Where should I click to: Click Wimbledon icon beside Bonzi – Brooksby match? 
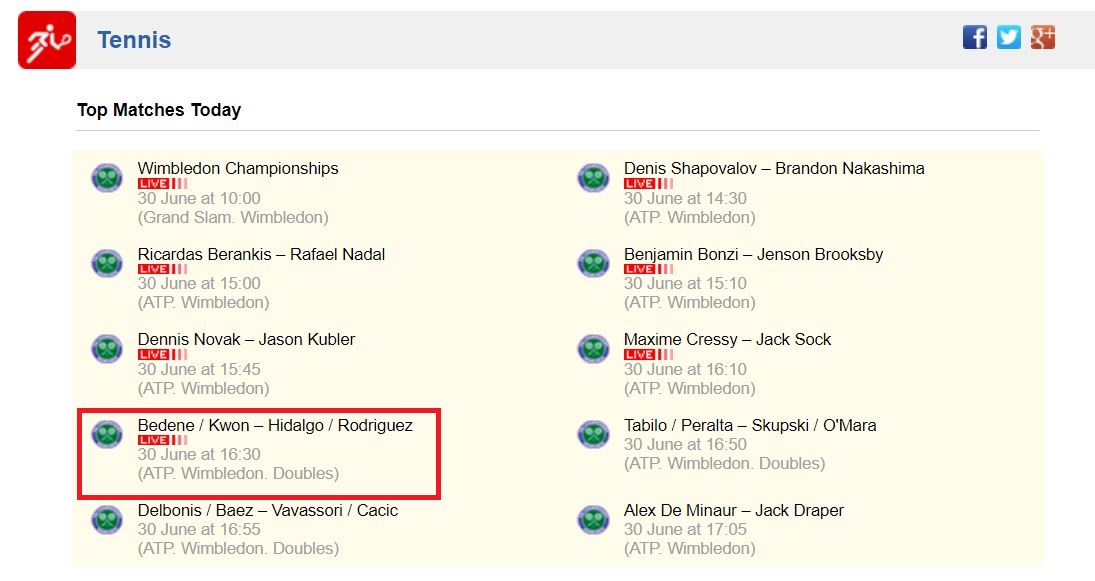pos(594,263)
